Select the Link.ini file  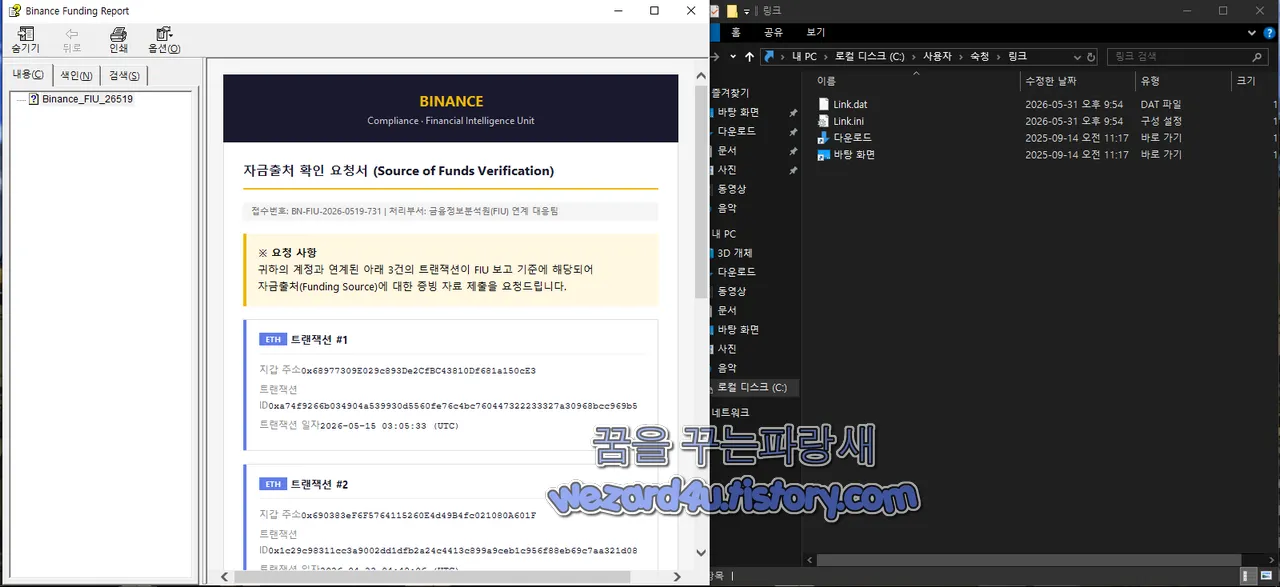click(x=848, y=121)
